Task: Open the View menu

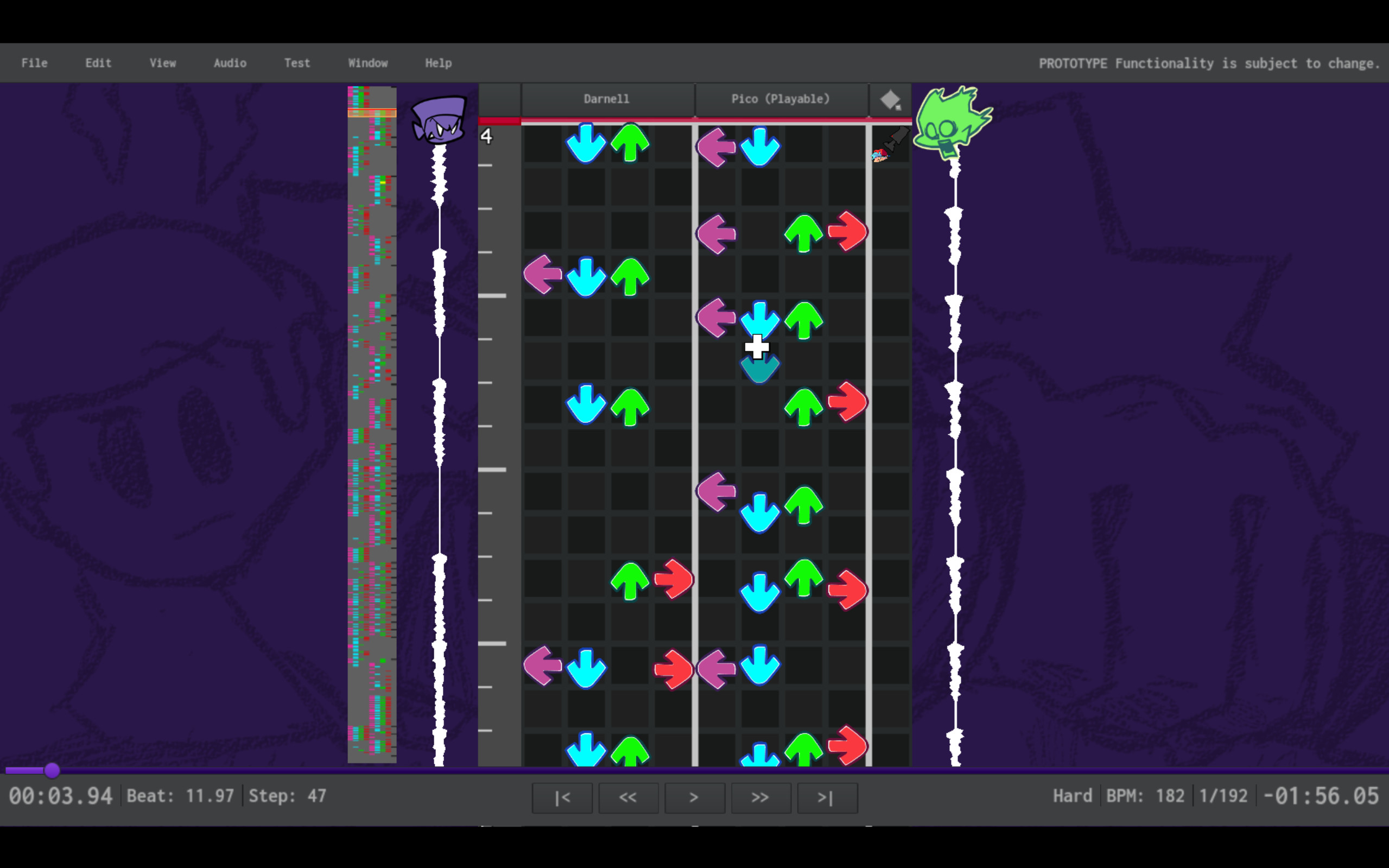Action: 162,63
